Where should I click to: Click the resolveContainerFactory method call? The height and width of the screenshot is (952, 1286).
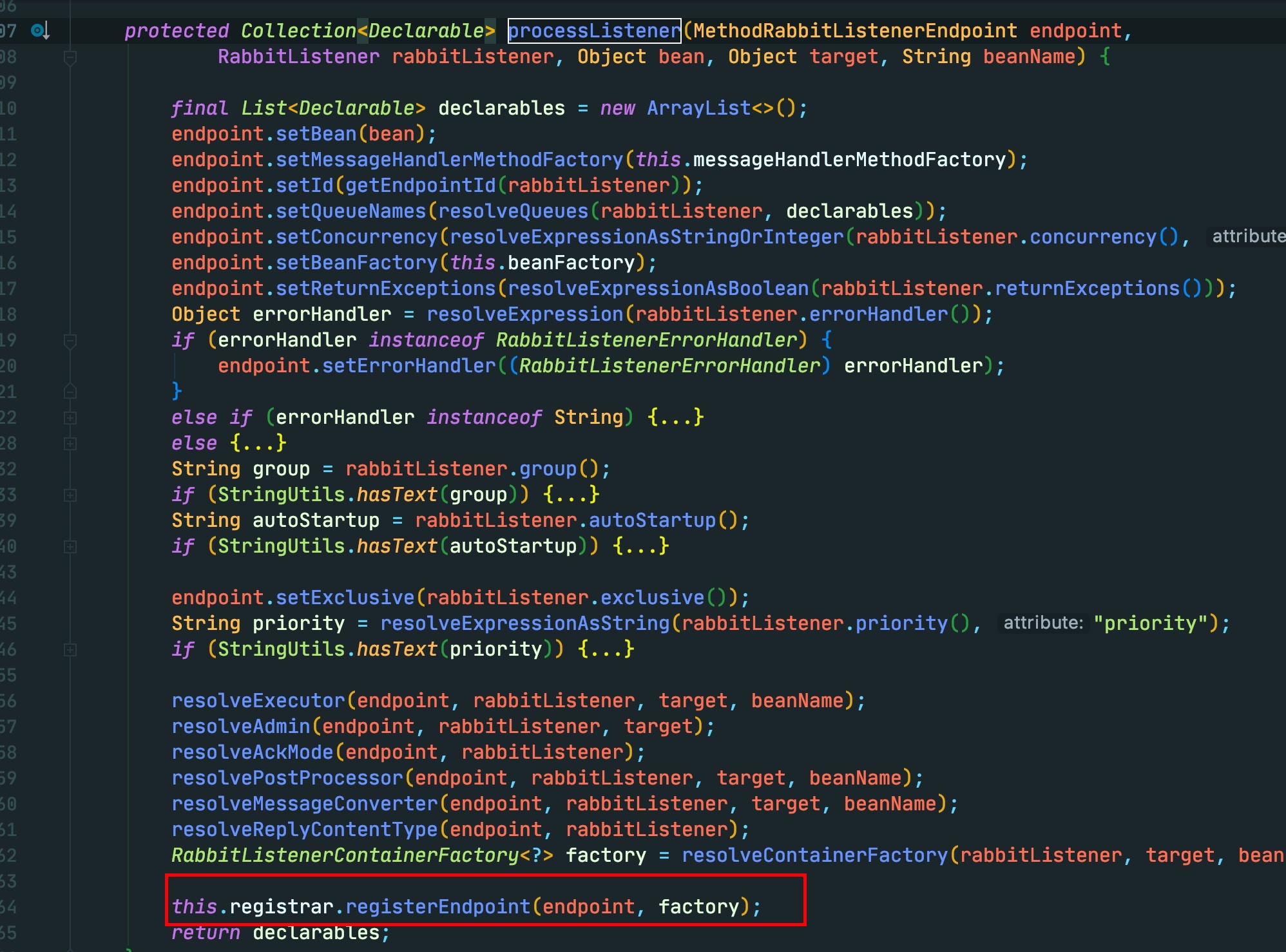coord(814,855)
